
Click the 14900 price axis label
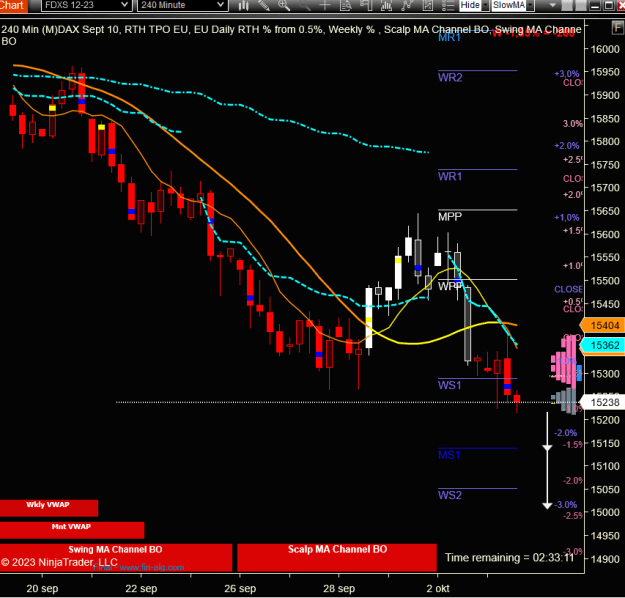click(x=605, y=559)
